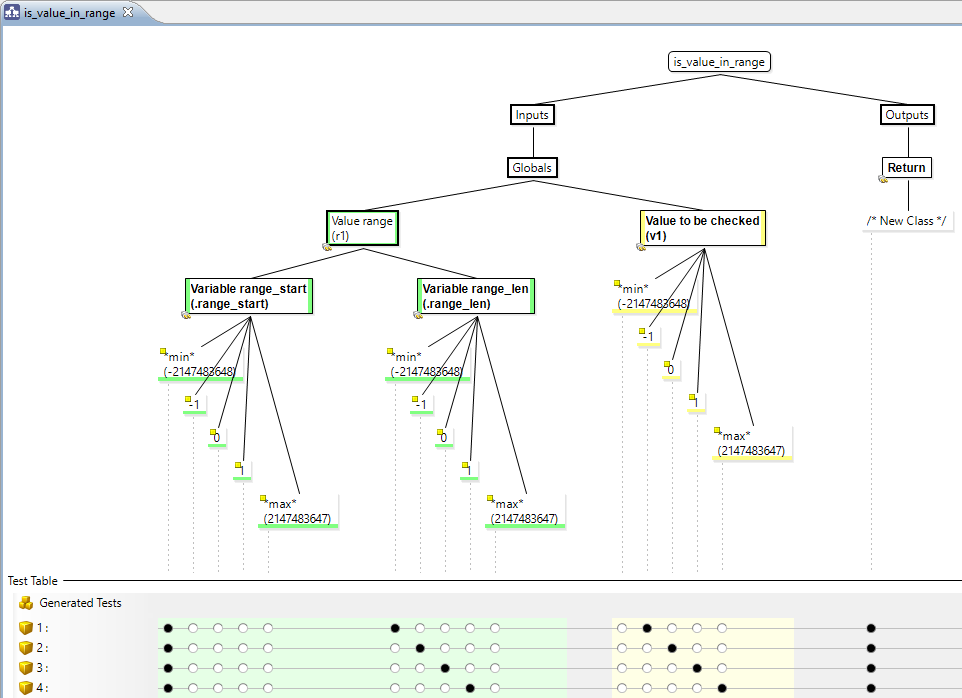Click the class icon of max* under range_len
The width and height of the screenshot is (962, 698).
488,500
